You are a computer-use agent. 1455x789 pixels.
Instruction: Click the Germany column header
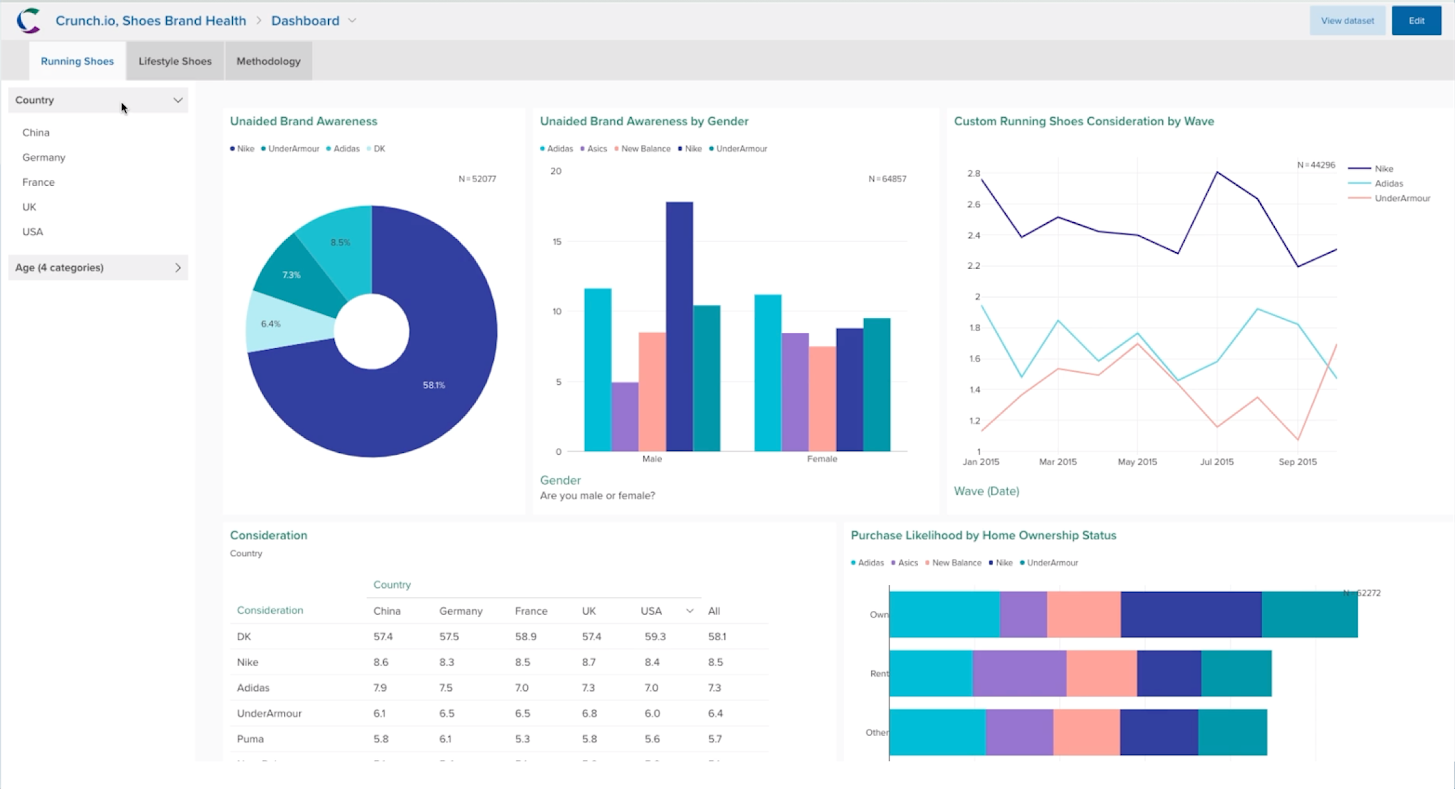coord(460,611)
